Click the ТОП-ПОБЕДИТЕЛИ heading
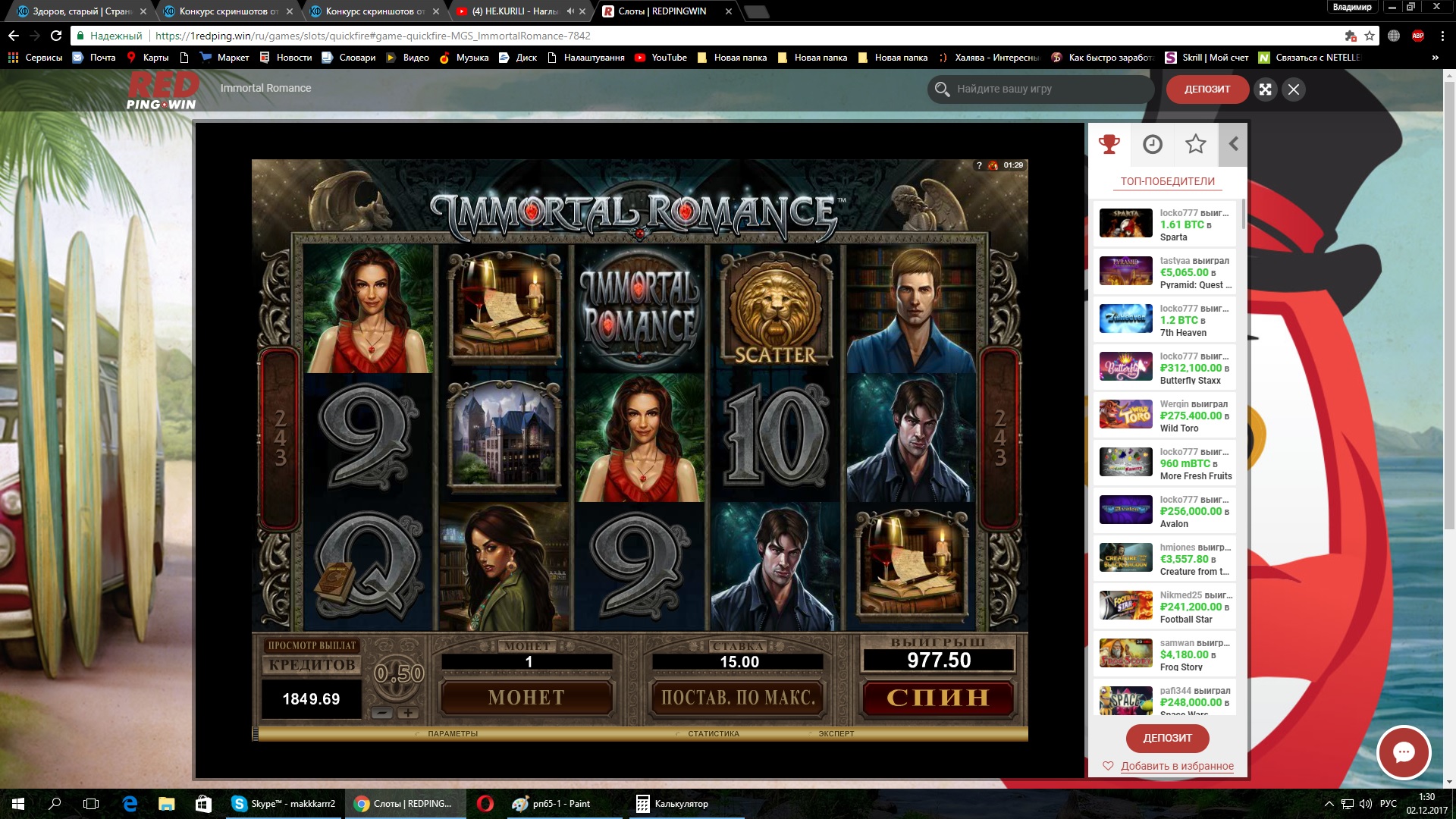 pos(1167,181)
